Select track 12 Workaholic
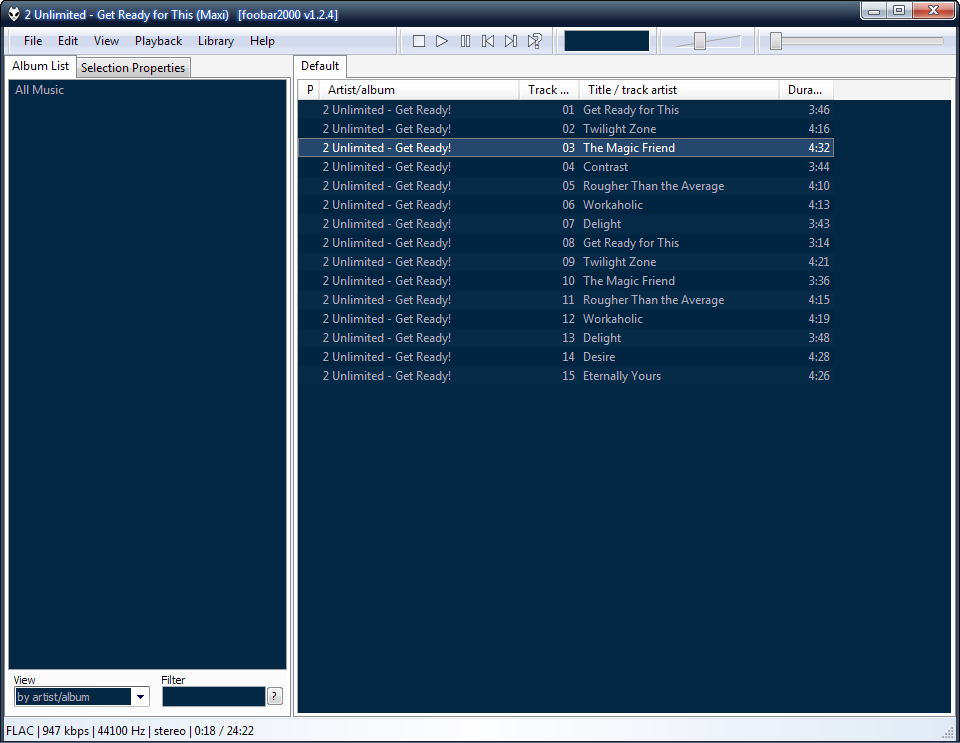 (566, 319)
